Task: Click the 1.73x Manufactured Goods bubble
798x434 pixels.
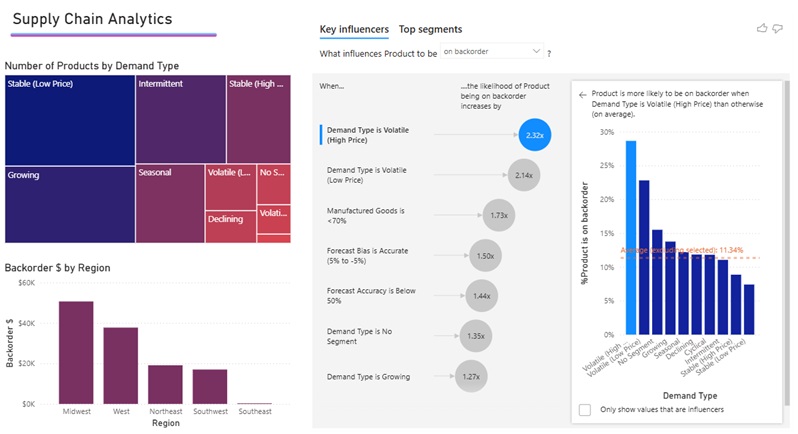Action: coord(498,215)
